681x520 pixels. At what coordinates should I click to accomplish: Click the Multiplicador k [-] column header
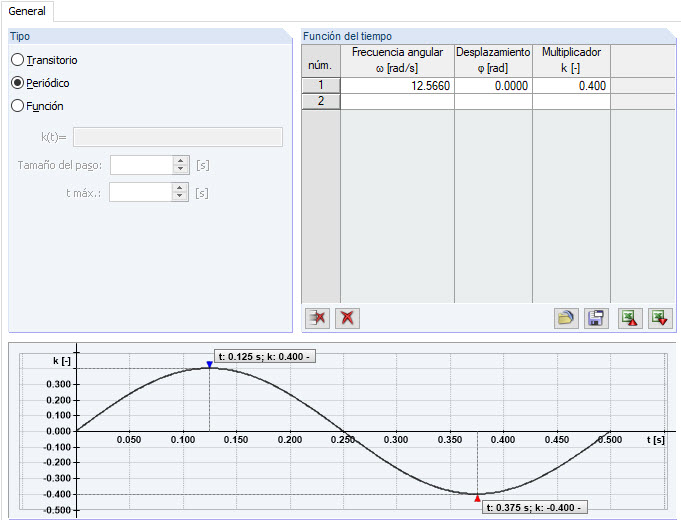coord(572,60)
